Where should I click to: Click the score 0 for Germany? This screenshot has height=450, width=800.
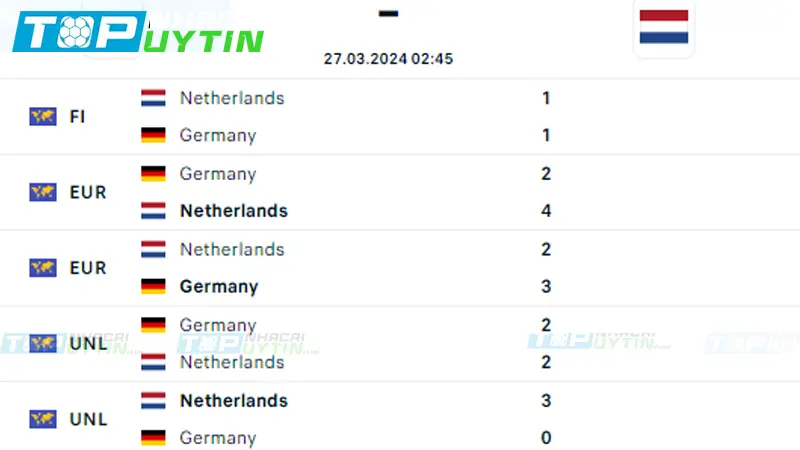(x=546, y=438)
